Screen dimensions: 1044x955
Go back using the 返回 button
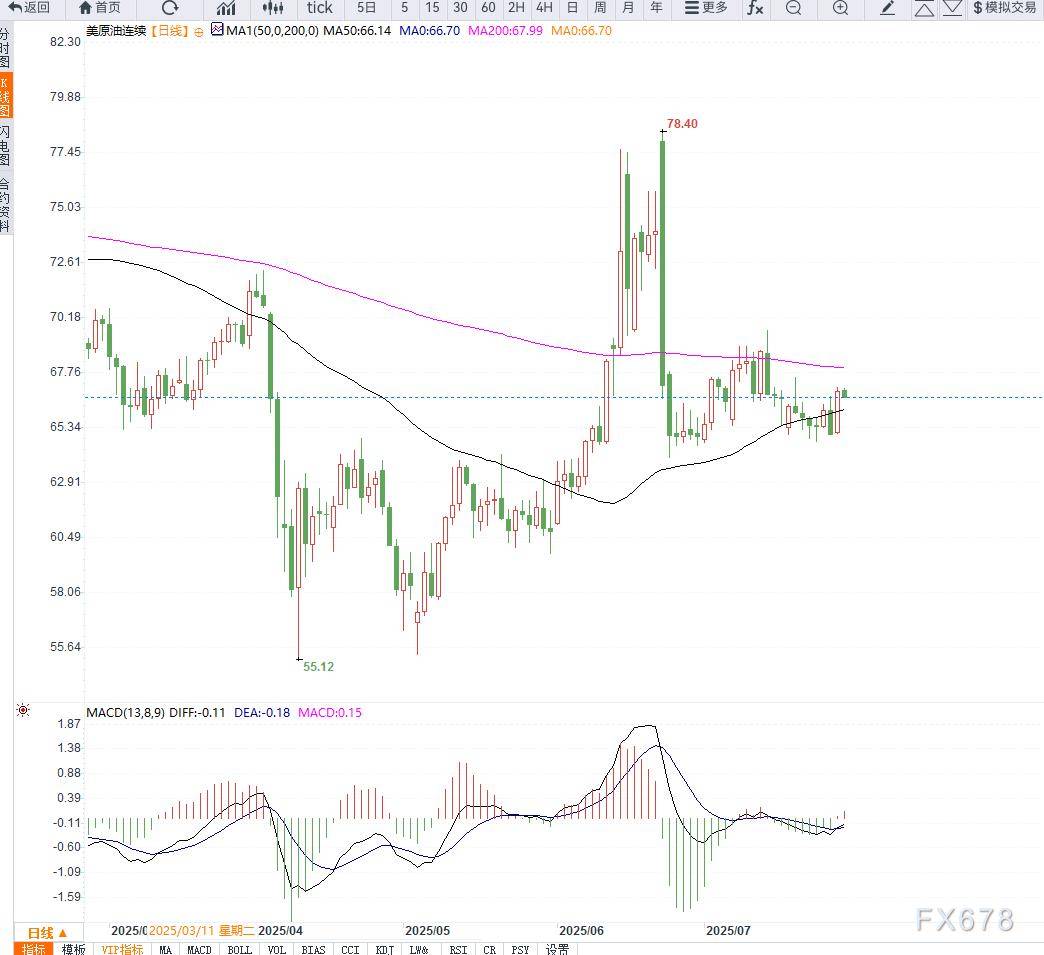pos(29,8)
